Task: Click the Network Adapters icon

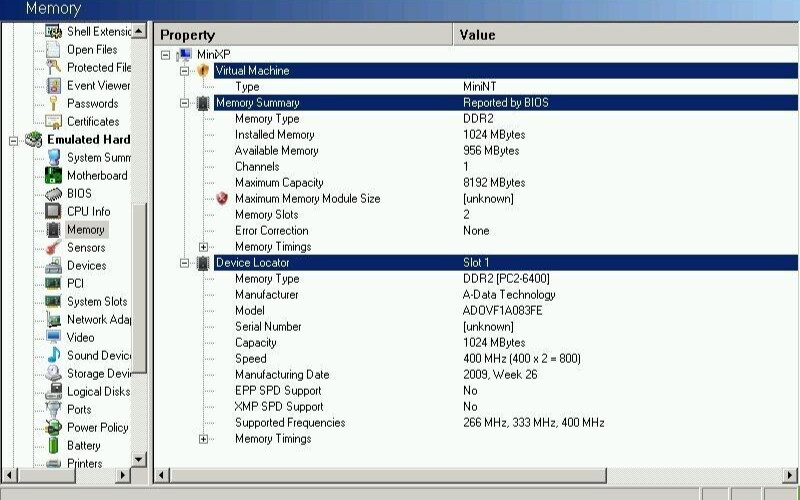Action: (x=54, y=319)
